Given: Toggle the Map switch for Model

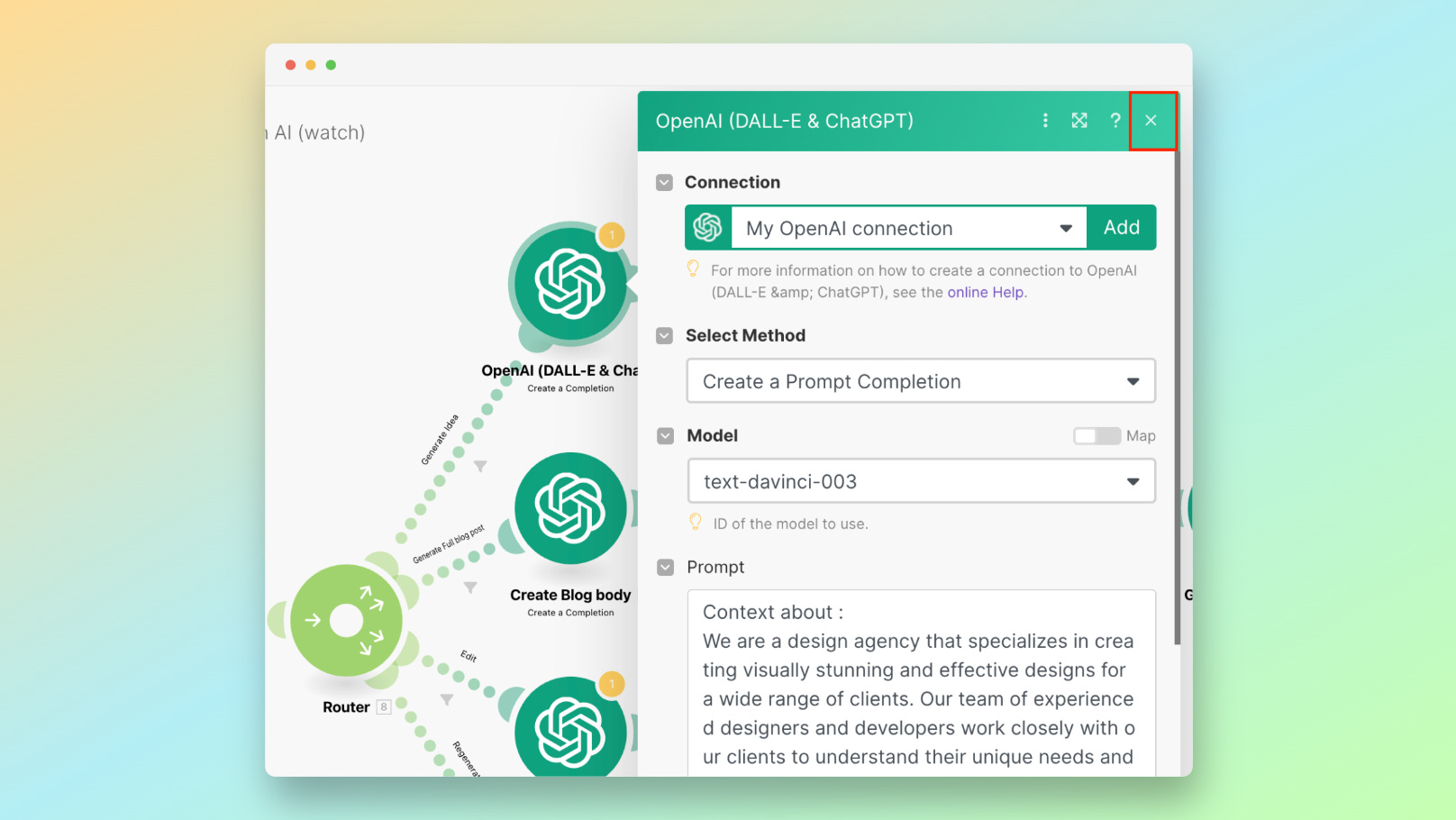Looking at the screenshot, I should pyautogui.click(x=1097, y=436).
